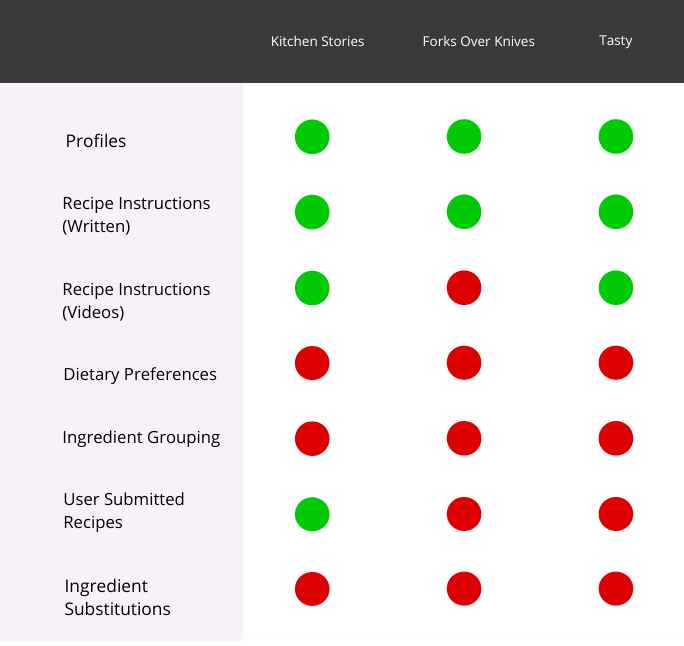Click green dot for Tasty Profiles
Viewport: 684px width, 646px height.
(616, 136)
